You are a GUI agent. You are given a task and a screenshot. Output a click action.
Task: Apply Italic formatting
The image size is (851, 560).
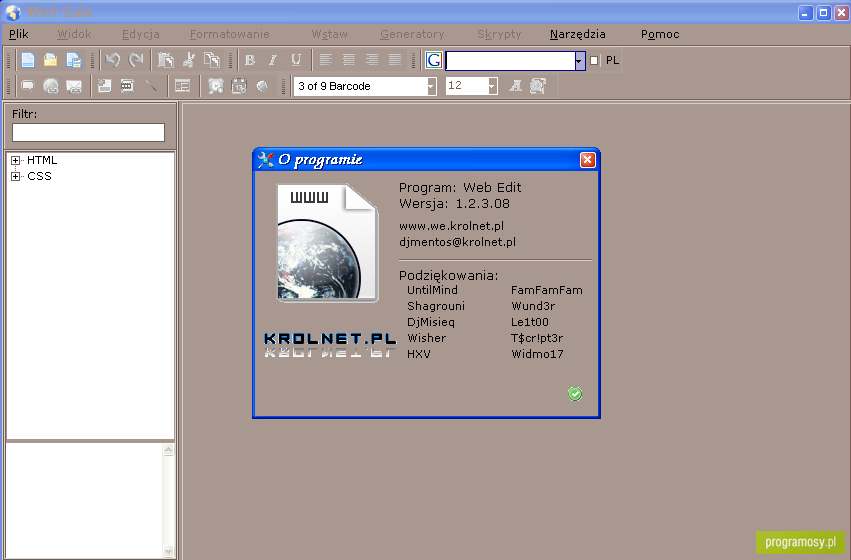click(273, 60)
